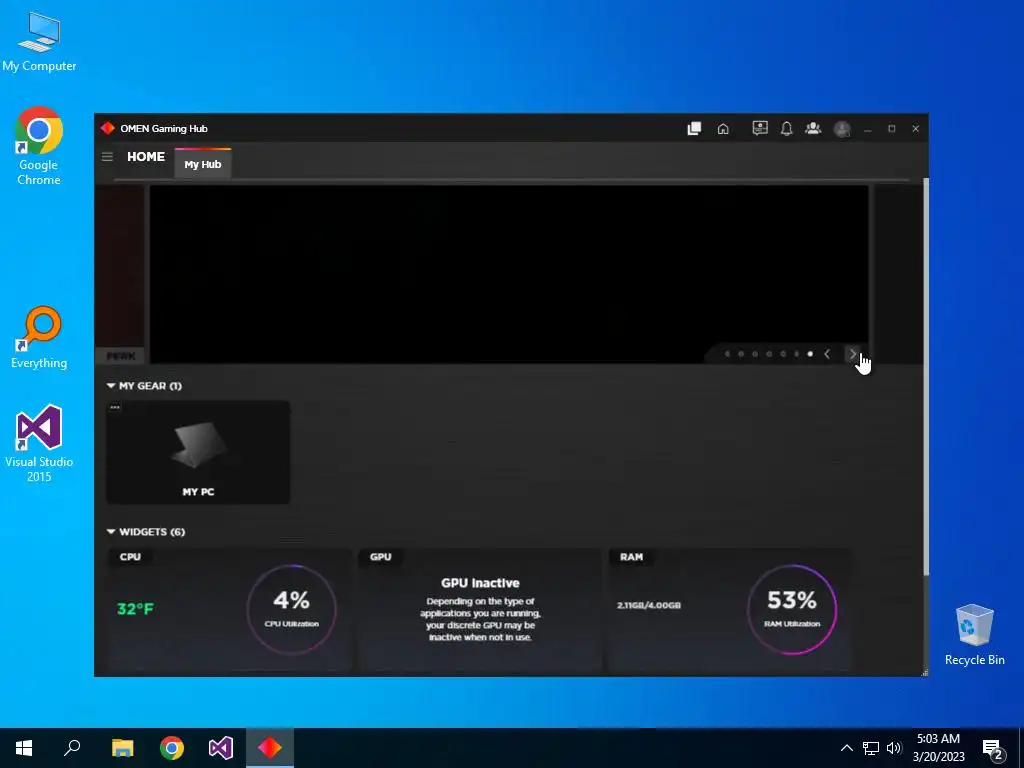This screenshot has width=1024, height=768.
Task: Click the PERK banner label
Action: click(120, 356)
